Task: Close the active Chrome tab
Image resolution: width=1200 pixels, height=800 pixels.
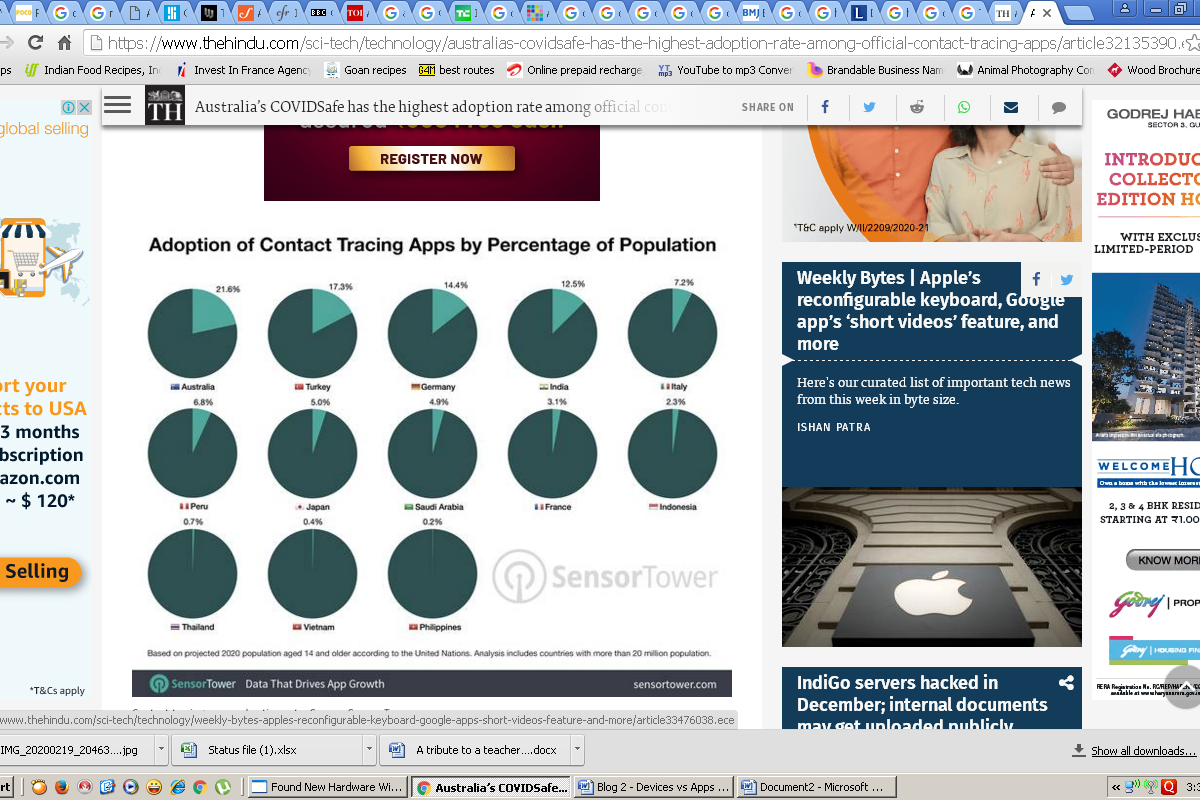Action: [1047, 13]
